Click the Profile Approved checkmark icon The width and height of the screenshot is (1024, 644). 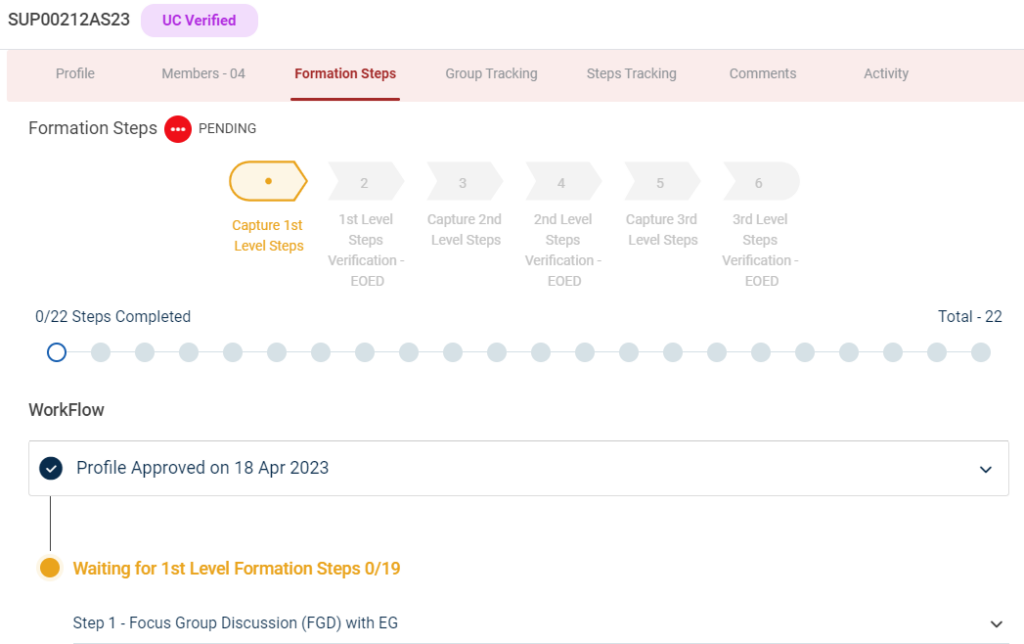50,468
